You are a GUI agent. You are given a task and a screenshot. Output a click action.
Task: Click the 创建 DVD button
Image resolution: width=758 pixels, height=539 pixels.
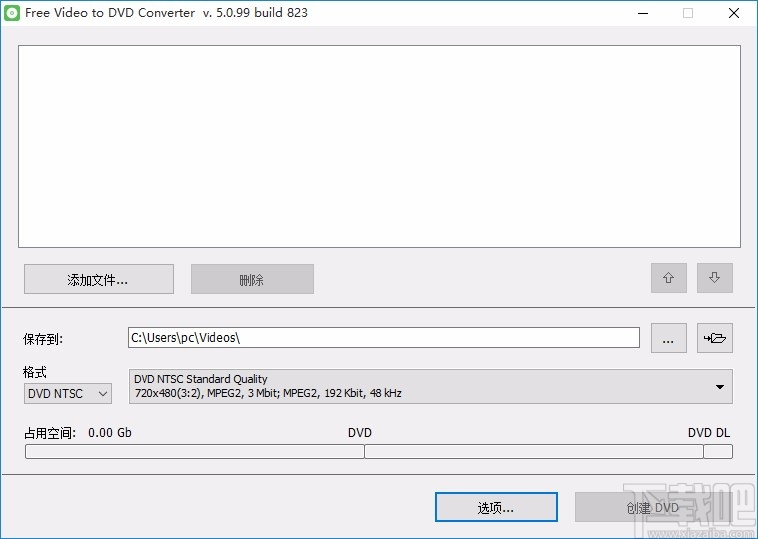point(653,507)
